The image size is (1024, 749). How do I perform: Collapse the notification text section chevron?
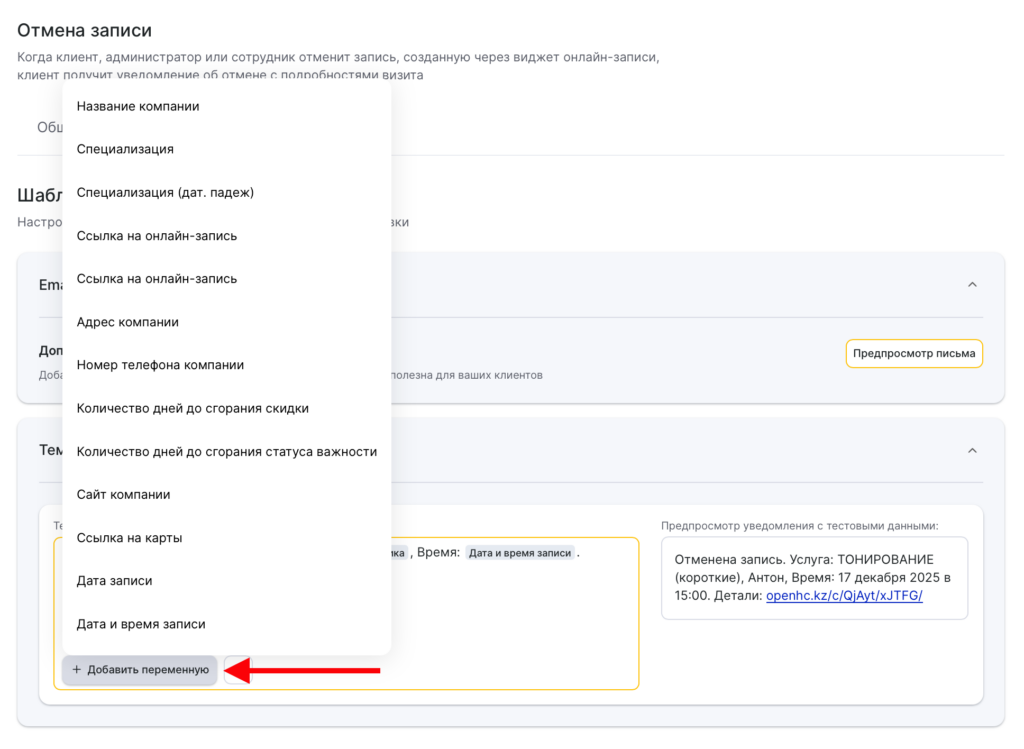click(972, 451)
